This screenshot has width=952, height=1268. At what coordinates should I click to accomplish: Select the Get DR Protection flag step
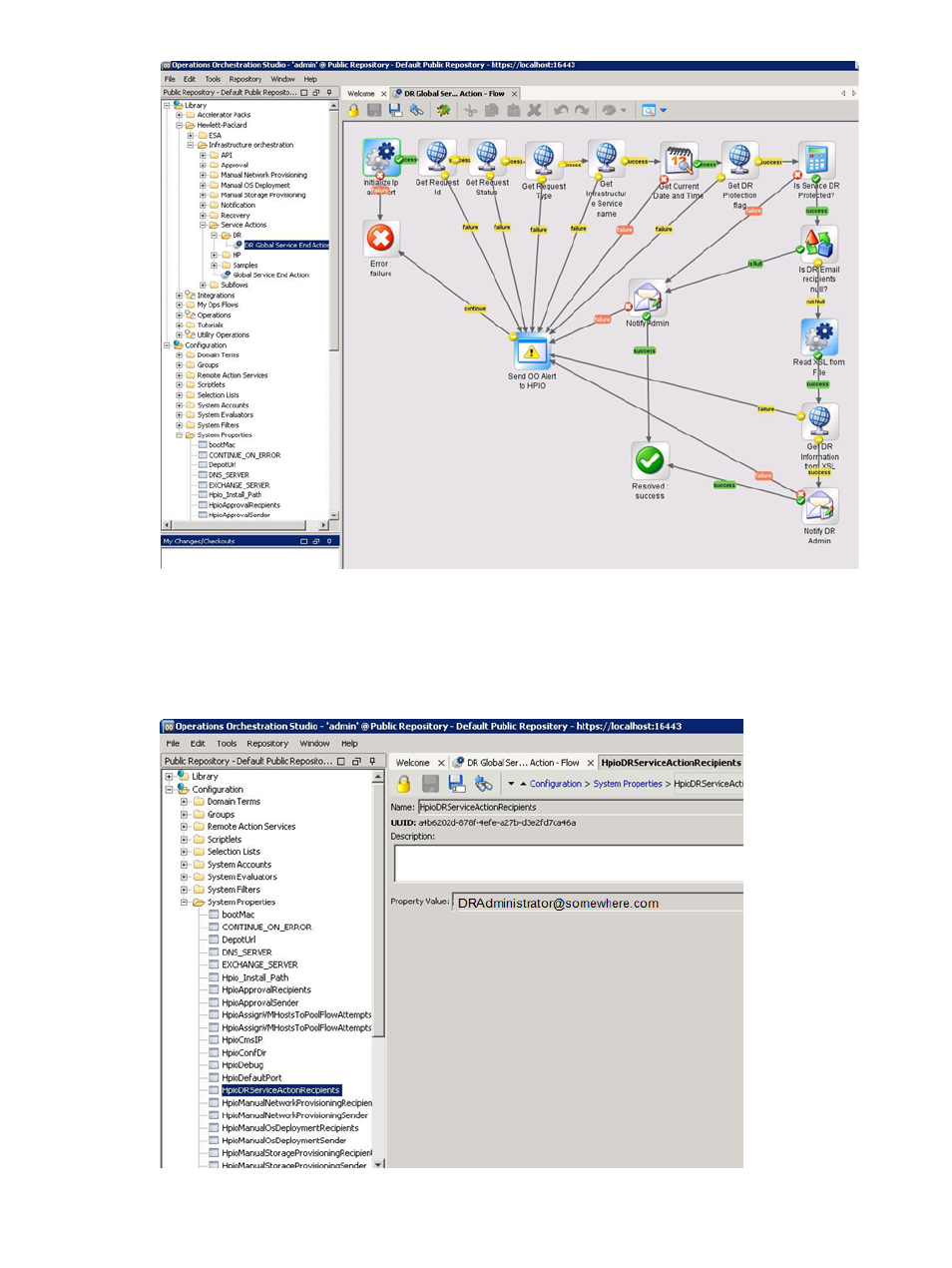pos(739,160)
